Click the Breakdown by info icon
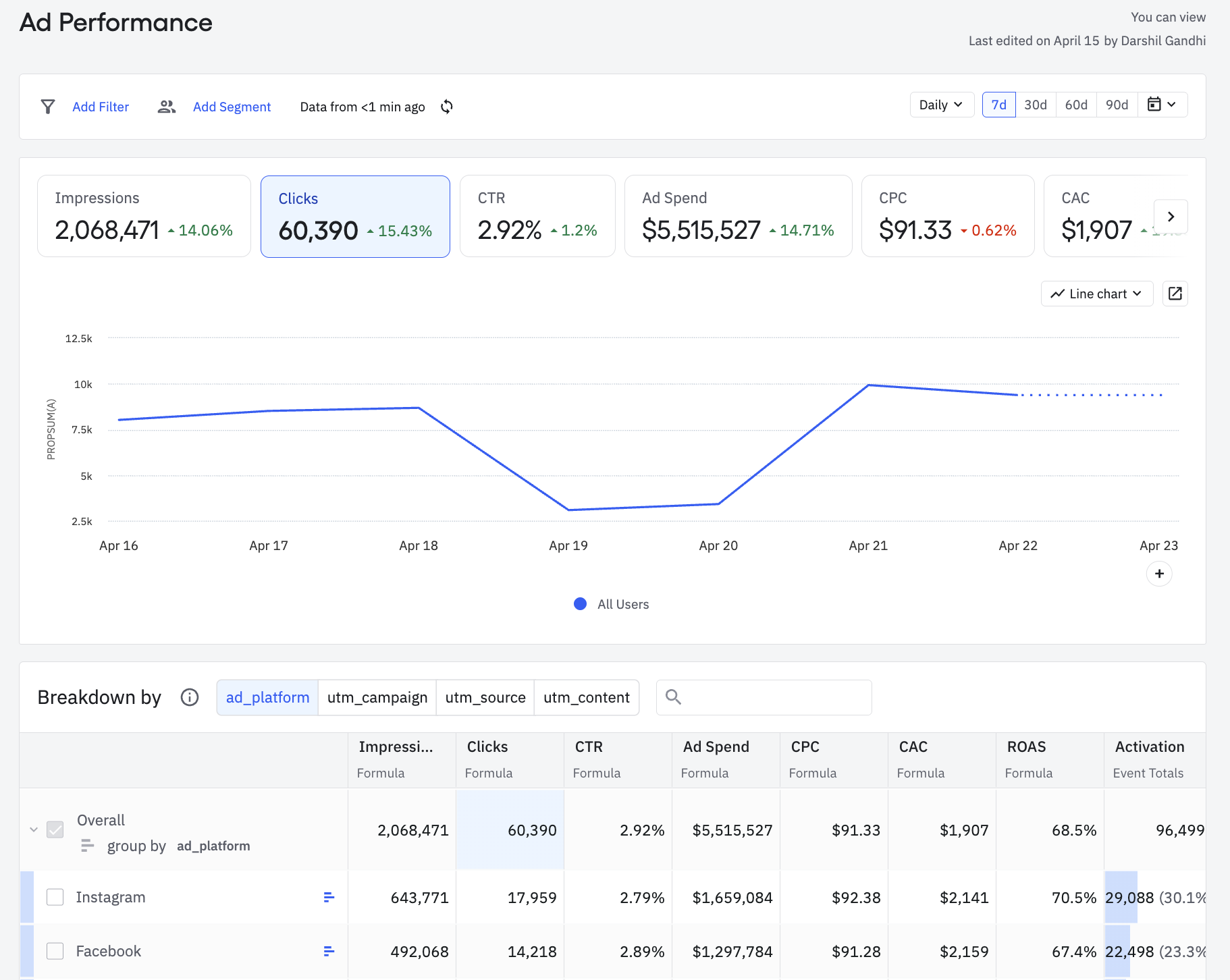Screen dimensions: 1230x980 (x=190, y=697)
